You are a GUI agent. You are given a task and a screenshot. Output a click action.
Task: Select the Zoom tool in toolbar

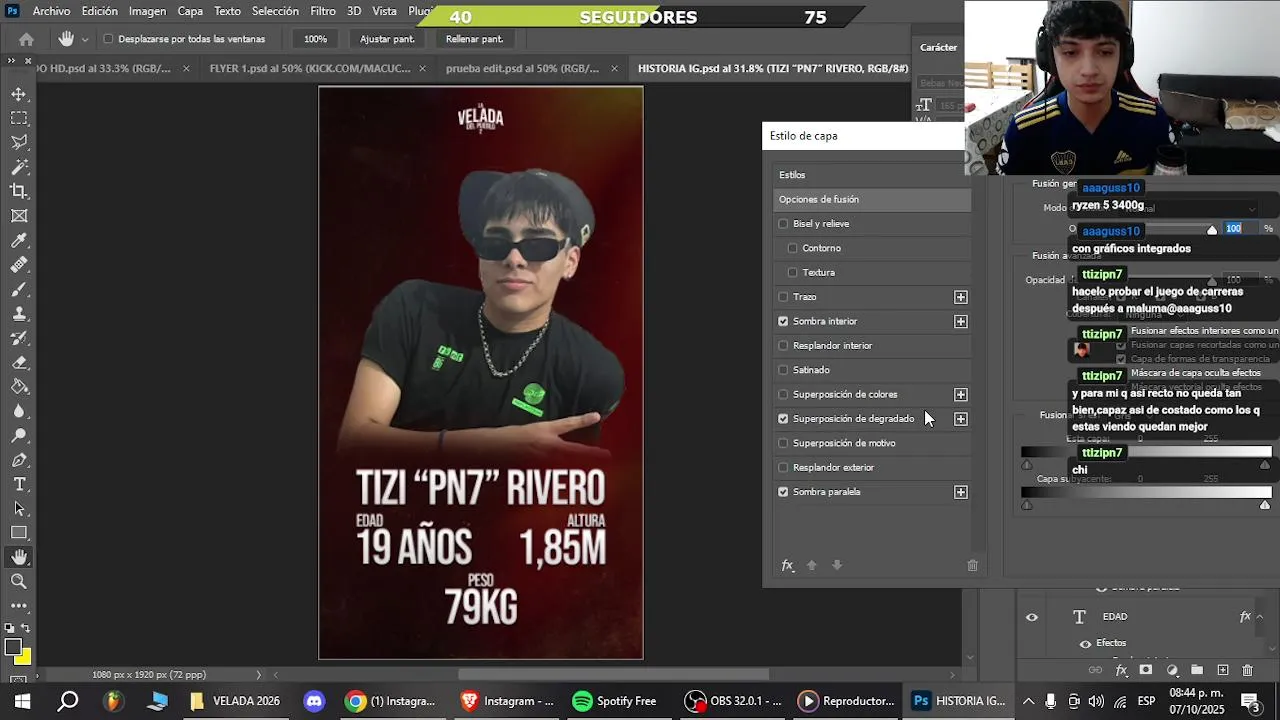(19, 581)
